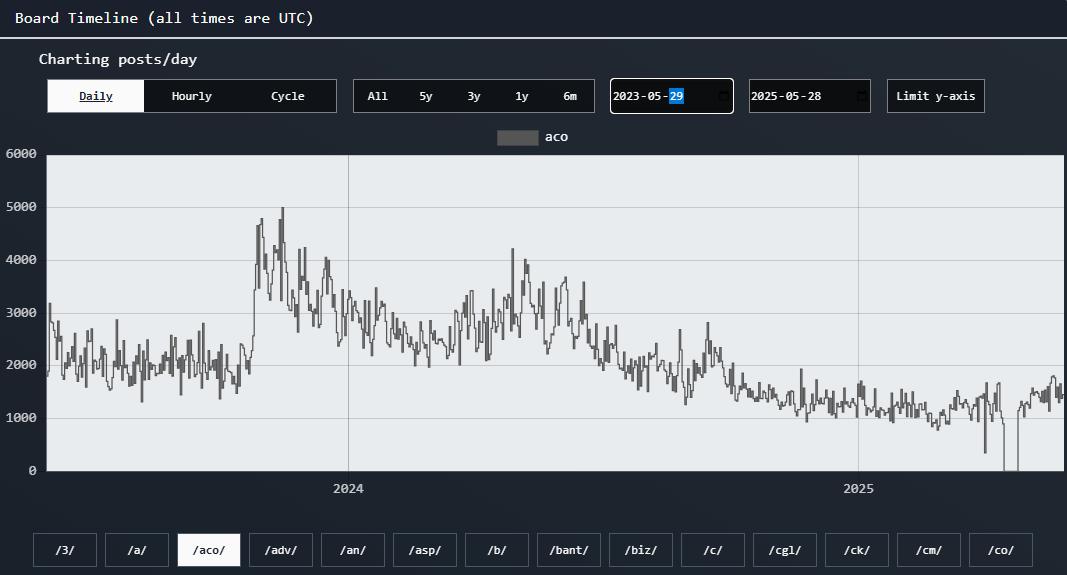This screenshot has width=1067, height=575.
Task: Click the highest chart peak near 5000
Action: (x=282, y=210)
